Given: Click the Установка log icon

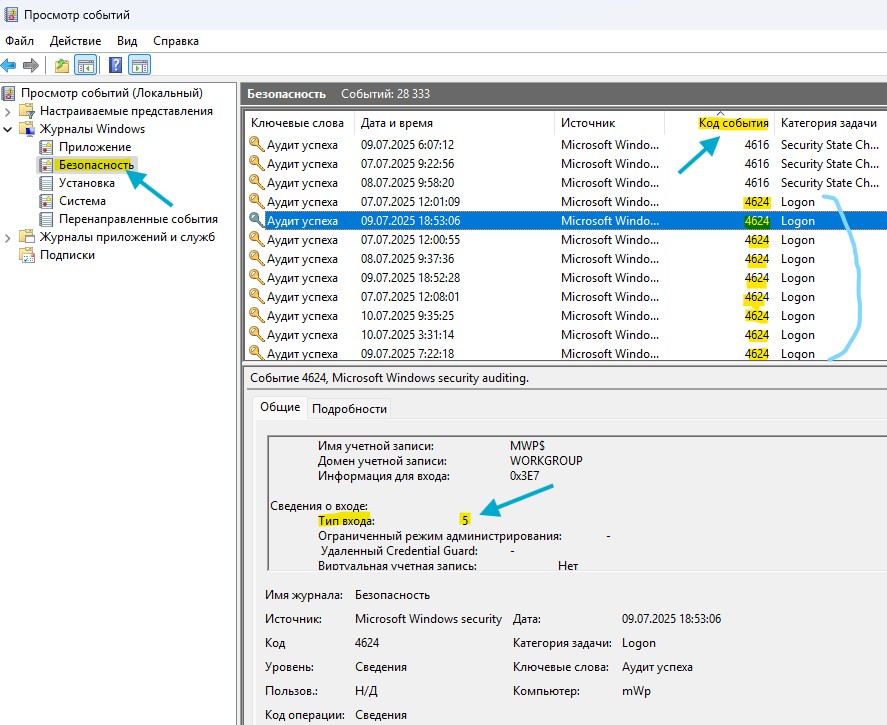Looking at the screenshot, I should click(46, 183).
